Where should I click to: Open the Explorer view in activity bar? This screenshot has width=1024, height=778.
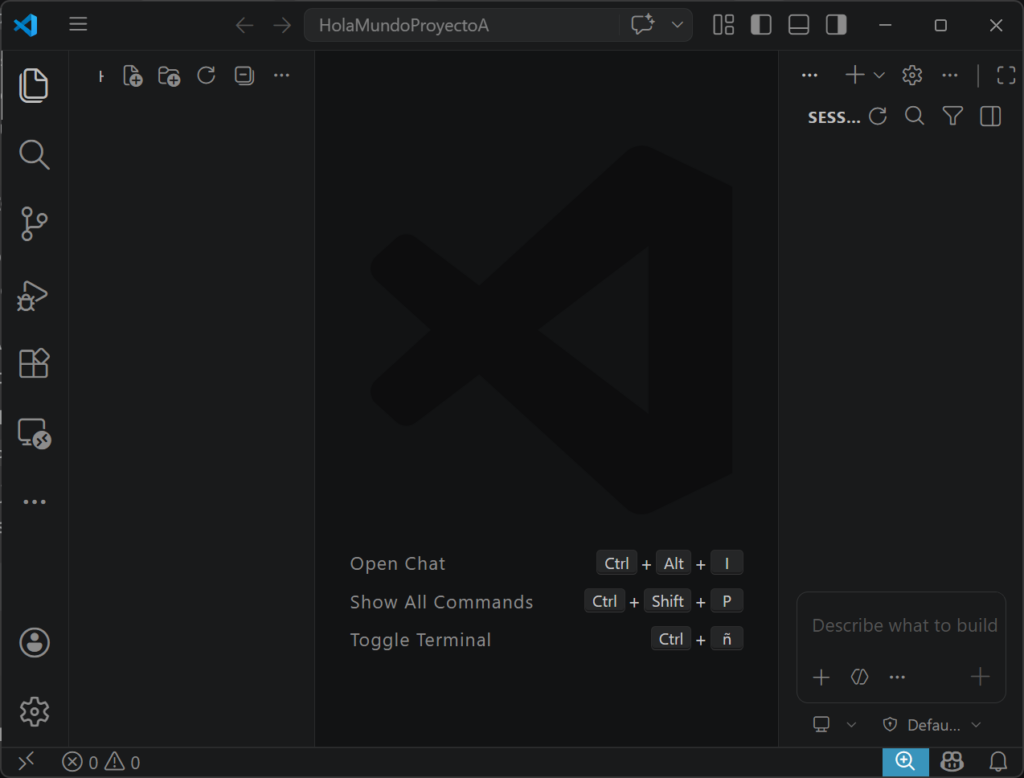point(34,85)
